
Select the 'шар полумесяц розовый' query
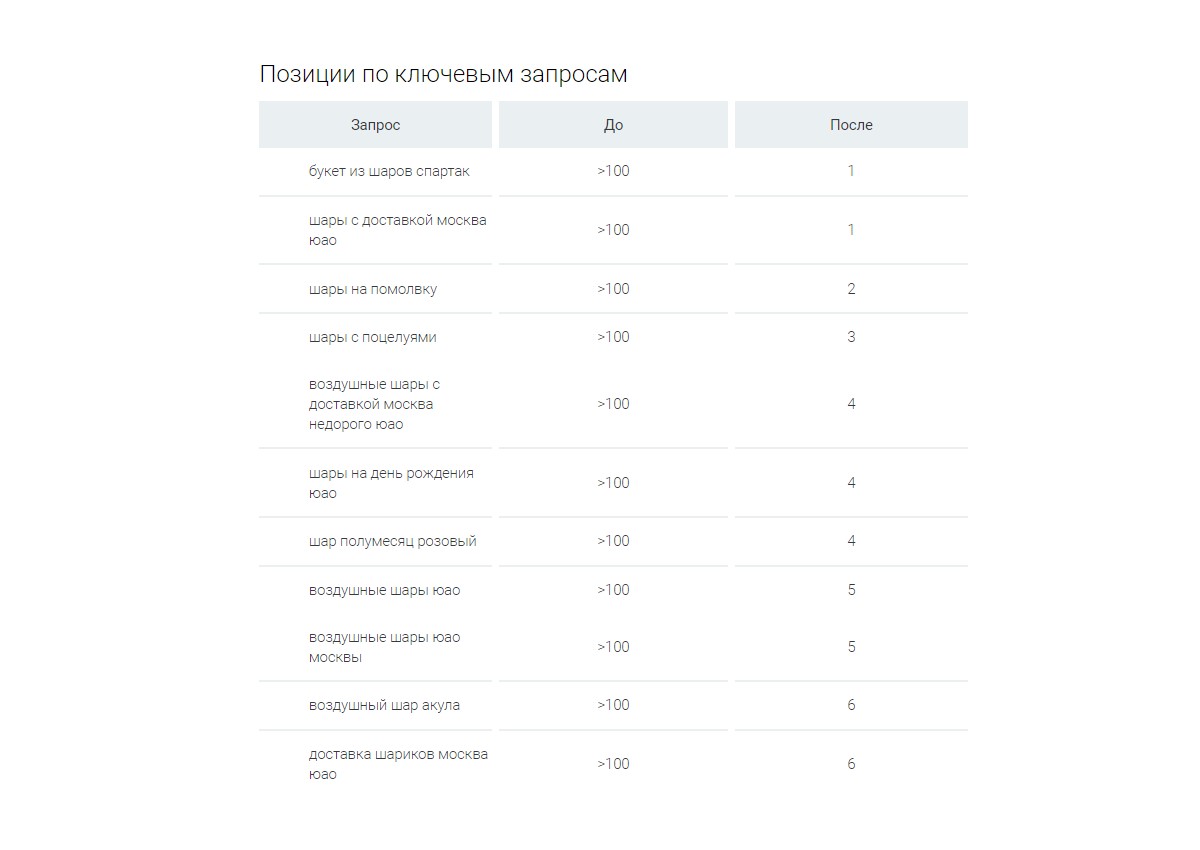[x=393, y=541]
